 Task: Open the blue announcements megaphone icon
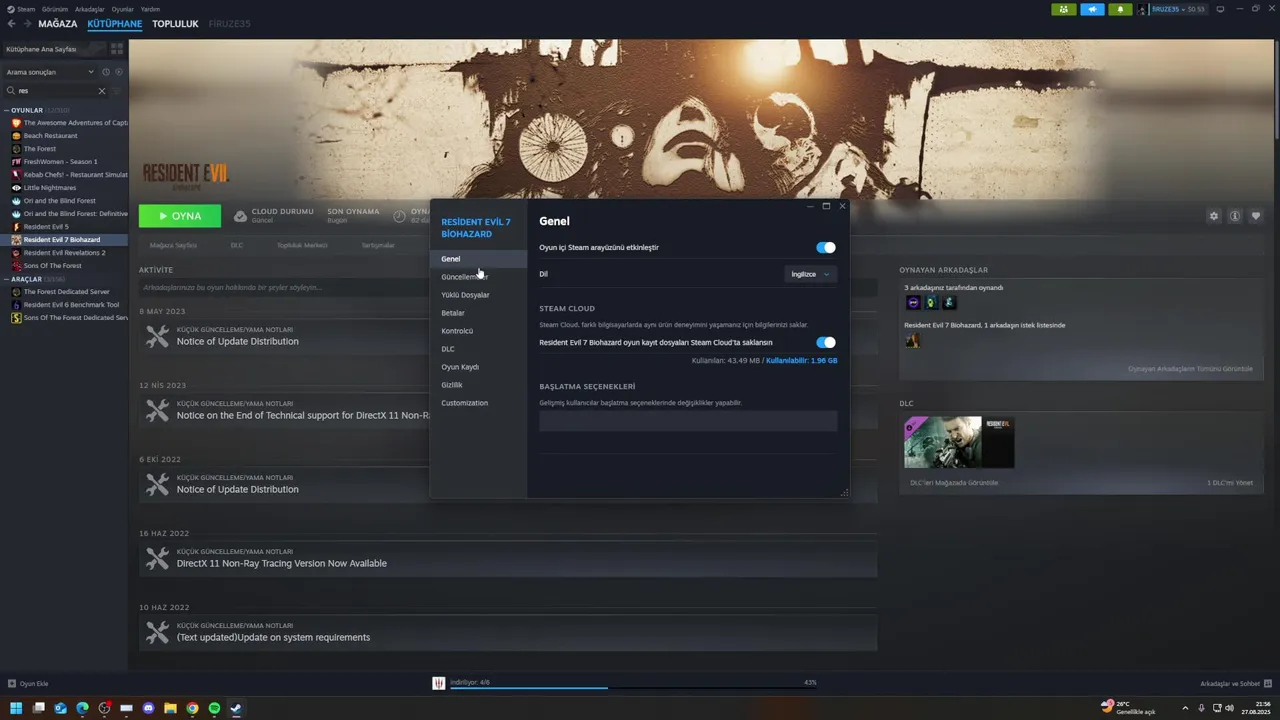[1092, 9]
